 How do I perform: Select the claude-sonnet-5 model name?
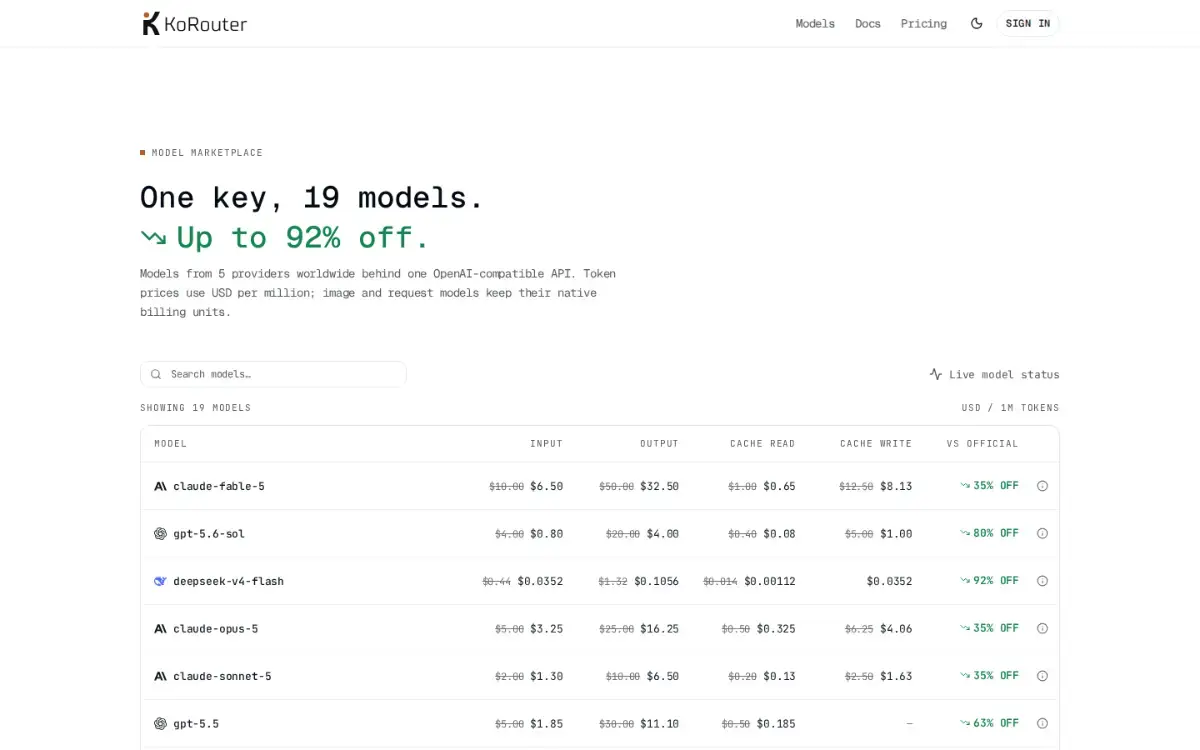(x=222, y=676)
